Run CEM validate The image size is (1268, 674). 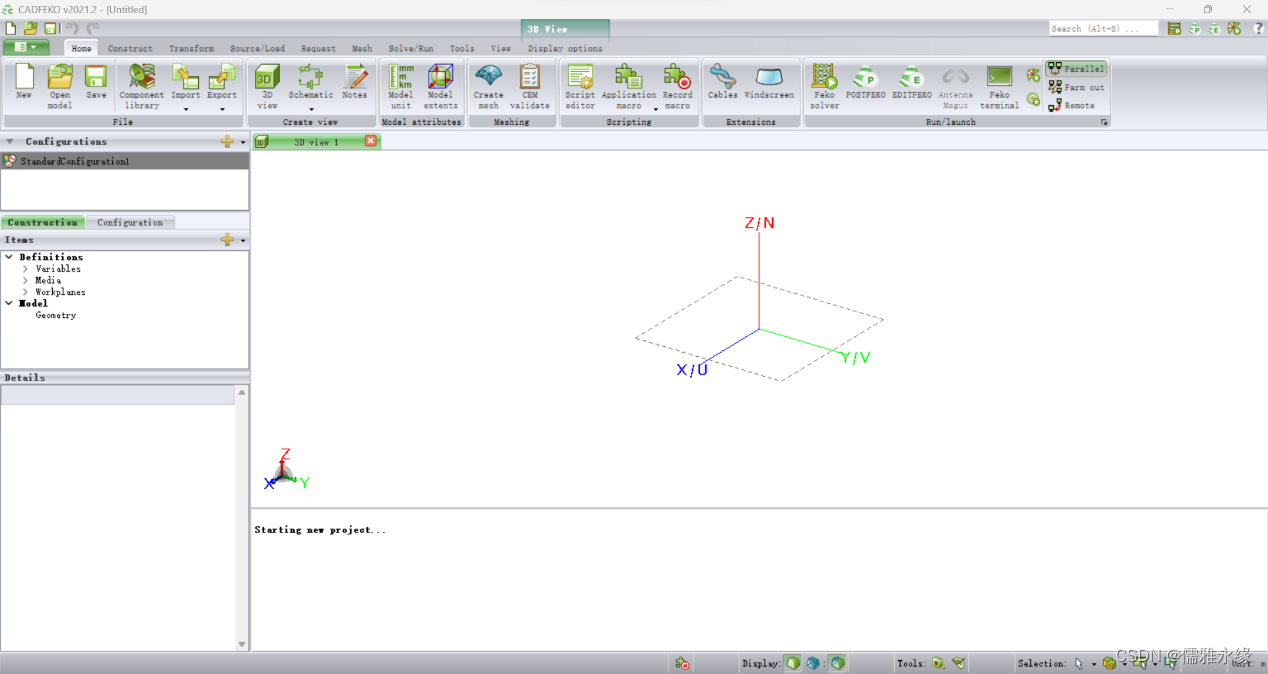click(x=530, y=87)
